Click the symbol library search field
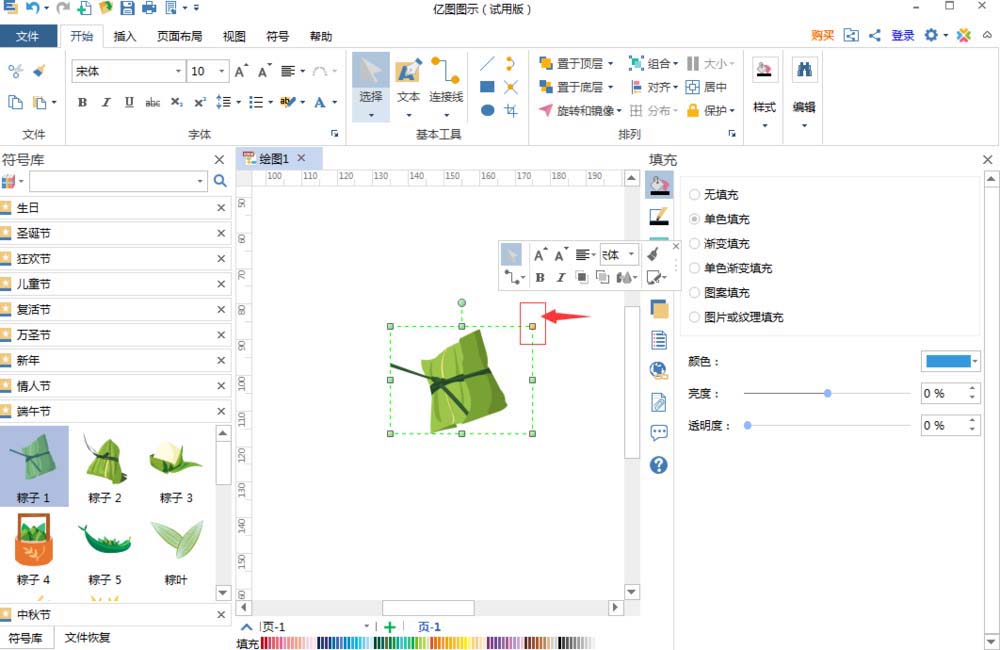This screenshot has width=1000, height=650. (119, 181)
